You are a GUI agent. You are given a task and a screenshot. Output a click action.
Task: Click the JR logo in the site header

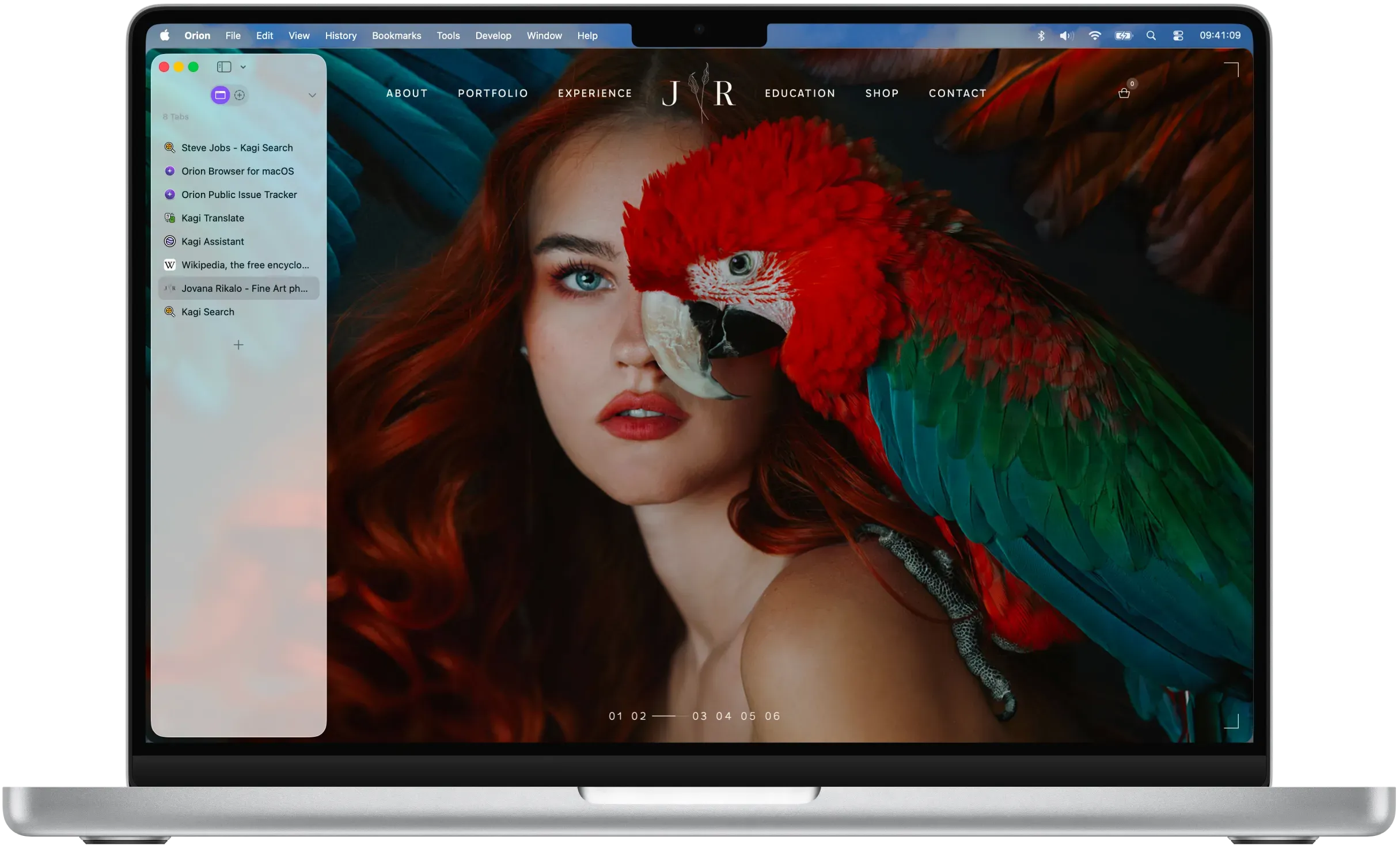tap(699, 92)
